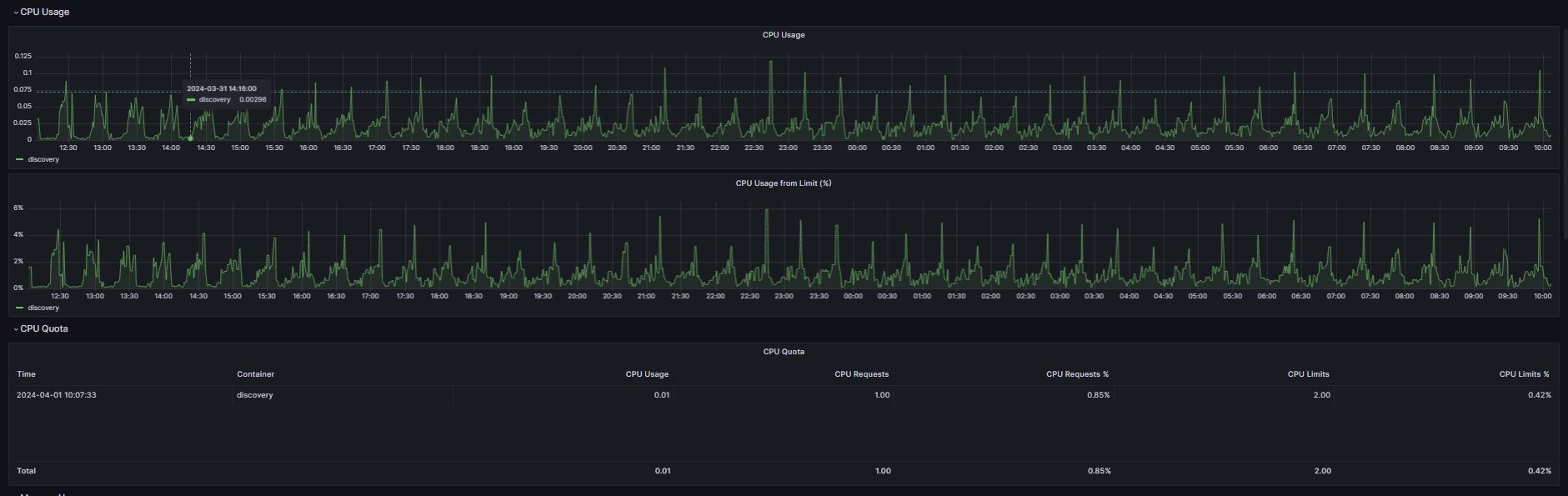The image size is (1568, 496).
Task: Click the 0.075 y-axis label on CPU Usage chart
Action: [x=23, y=89]
